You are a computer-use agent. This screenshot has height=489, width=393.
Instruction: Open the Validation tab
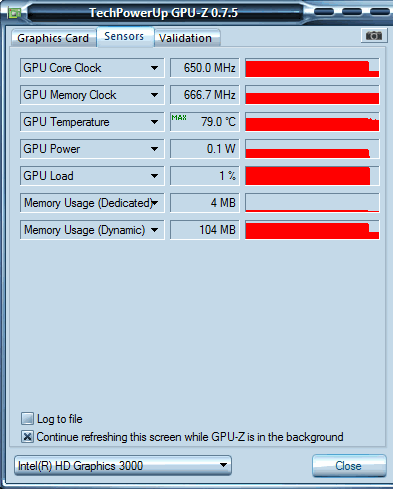coord(185,38)
